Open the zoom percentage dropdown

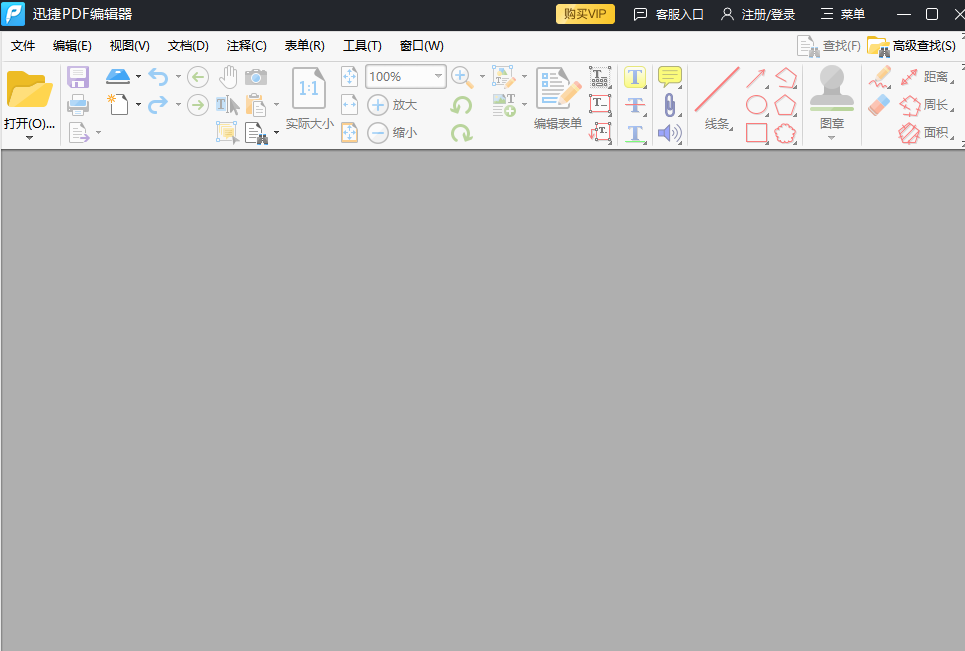438,76
